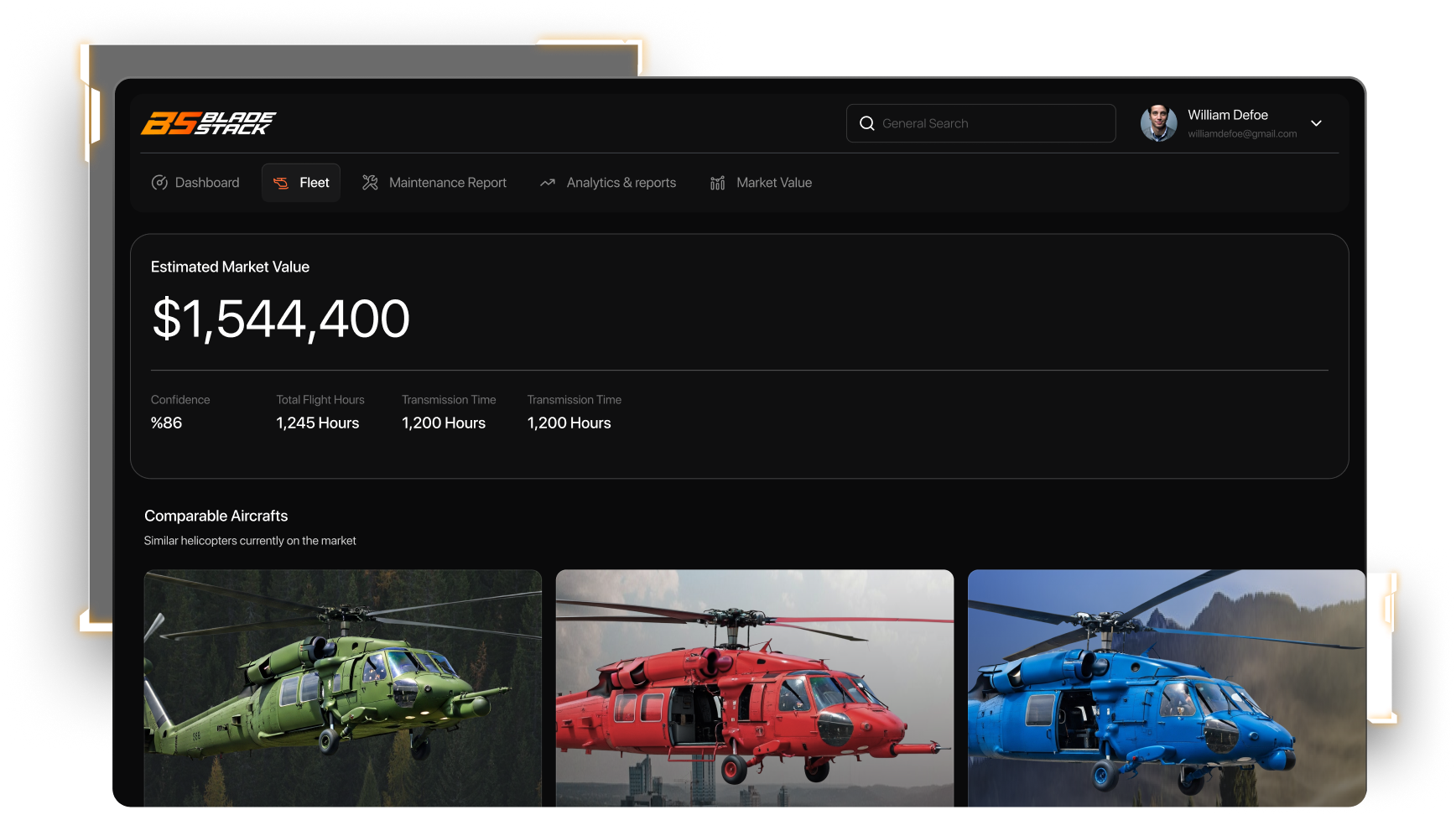Click the bar chart Market Value icon

coord(717,183)
